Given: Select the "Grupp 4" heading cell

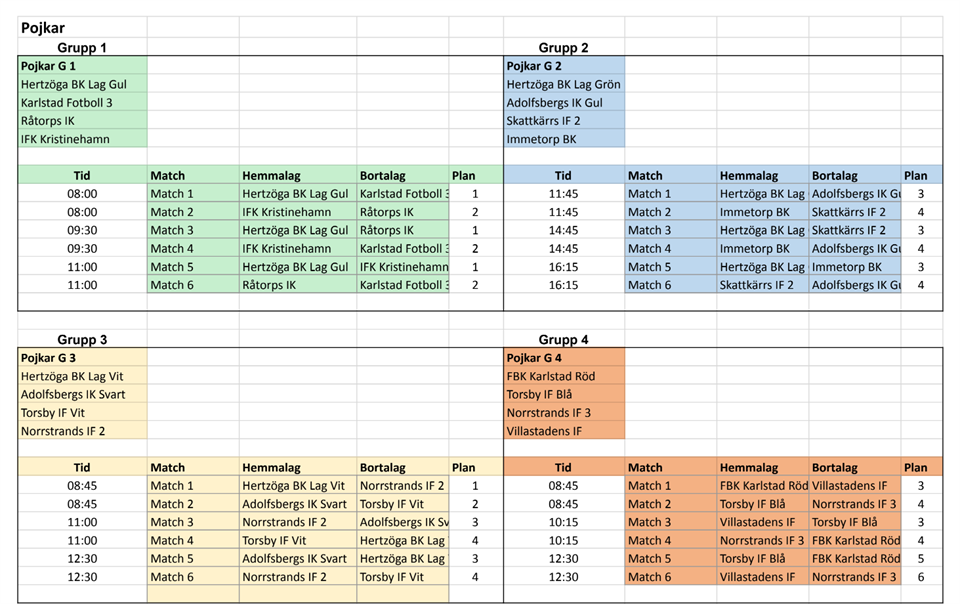Looking at the screenshot, I should coord(563,339).
